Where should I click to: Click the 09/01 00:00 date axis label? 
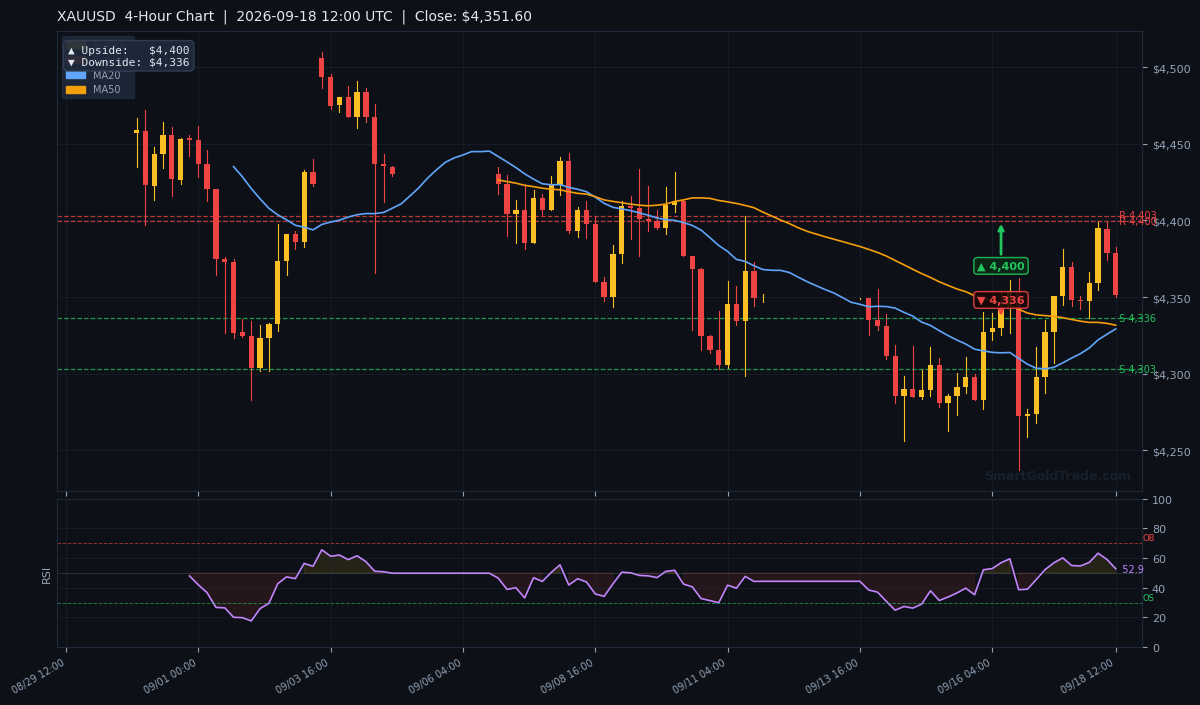click(x=172, y=675)
